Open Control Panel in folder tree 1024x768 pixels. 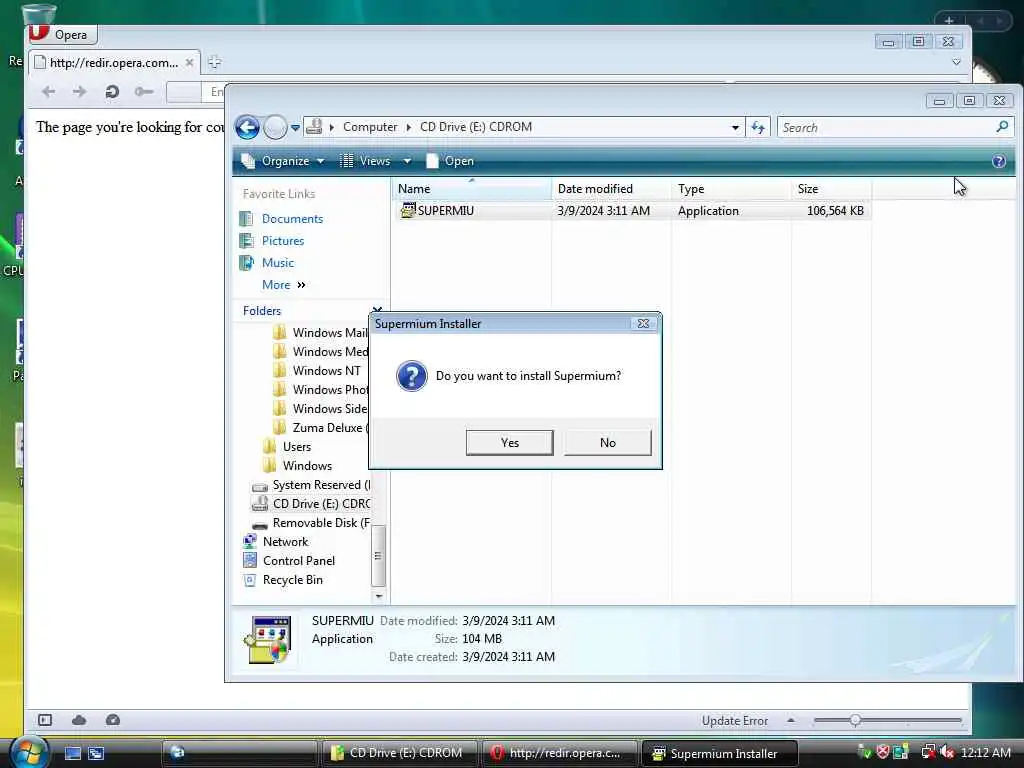click(298, 560)
